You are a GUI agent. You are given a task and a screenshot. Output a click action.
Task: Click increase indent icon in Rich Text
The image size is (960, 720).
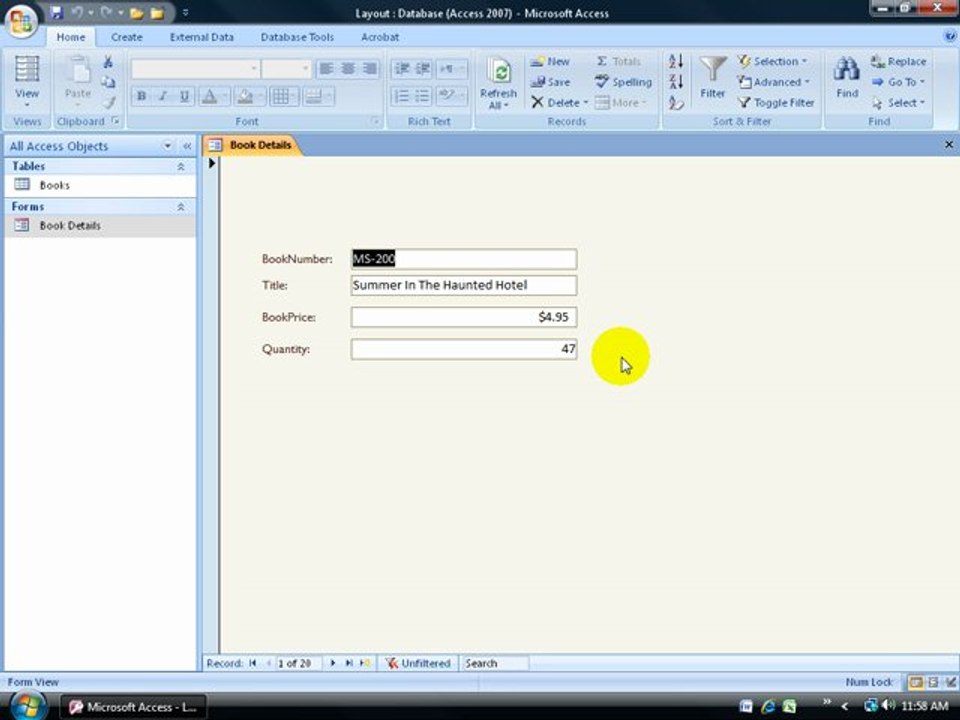click(x=422, y=68)
